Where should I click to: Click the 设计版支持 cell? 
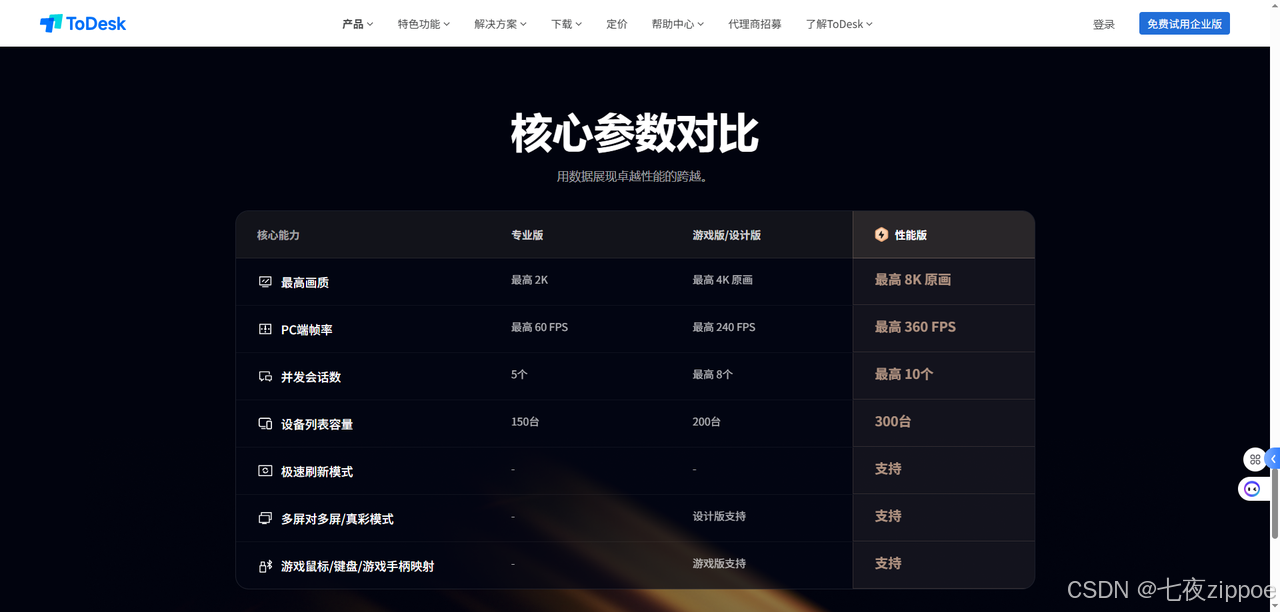719,516
